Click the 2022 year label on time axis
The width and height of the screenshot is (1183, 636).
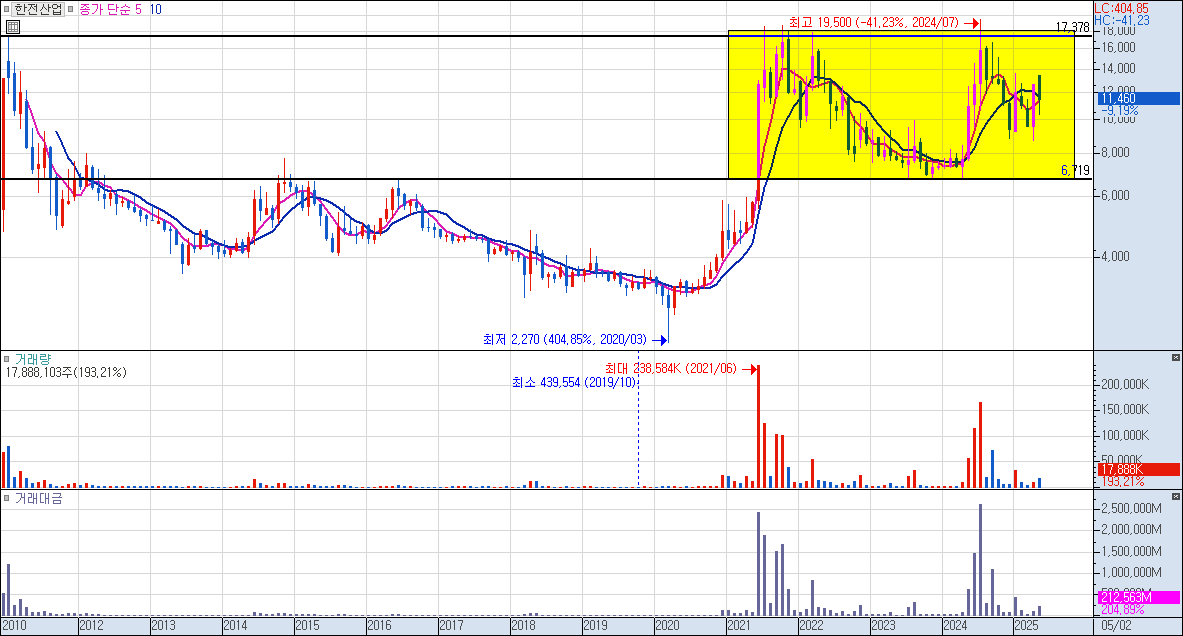(x=811, y=625)
